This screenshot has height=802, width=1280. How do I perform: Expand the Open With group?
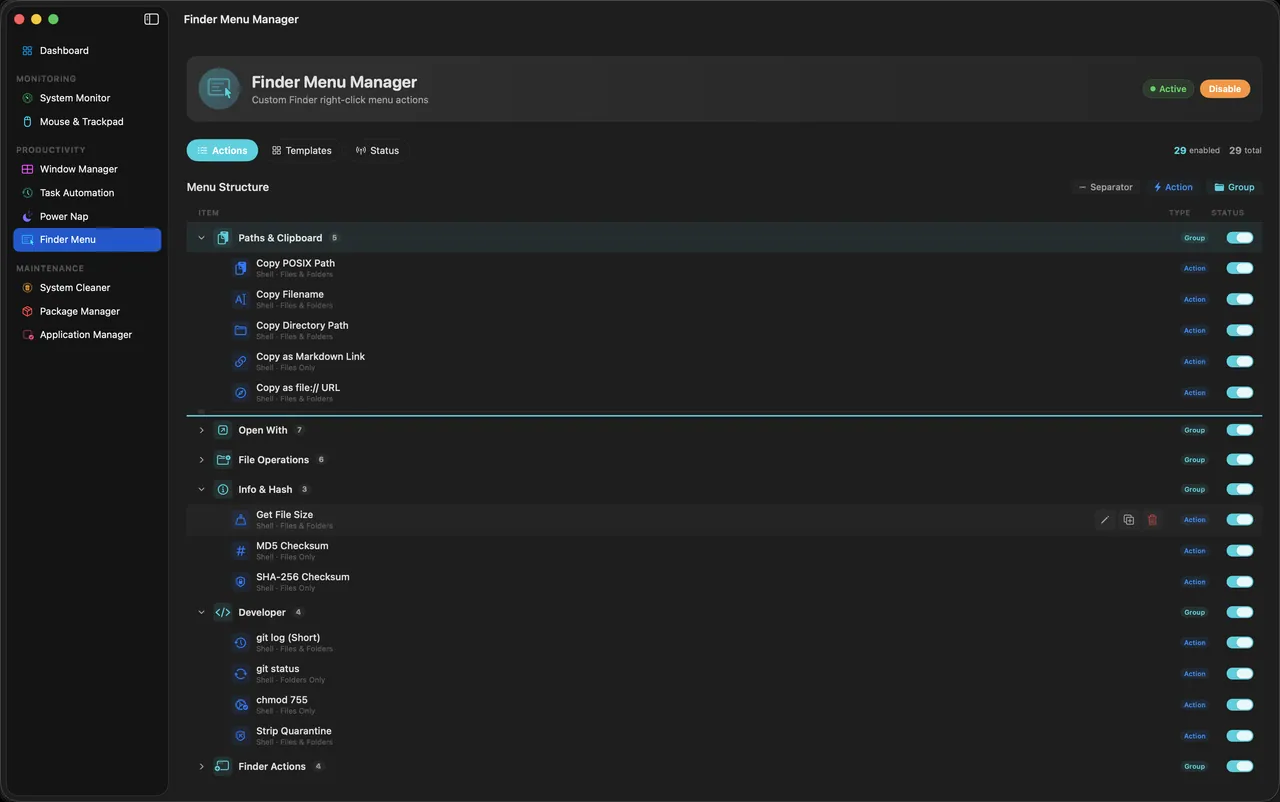[x=201, y=430]
